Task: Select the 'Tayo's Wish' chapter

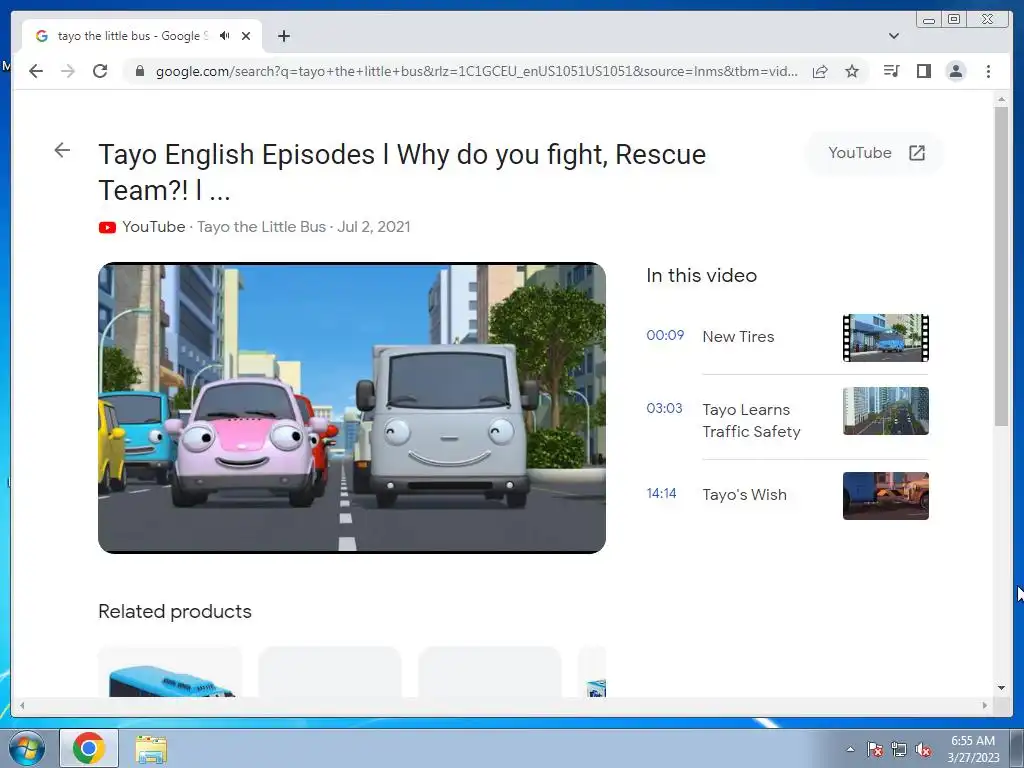Action: tap(744, 494)
